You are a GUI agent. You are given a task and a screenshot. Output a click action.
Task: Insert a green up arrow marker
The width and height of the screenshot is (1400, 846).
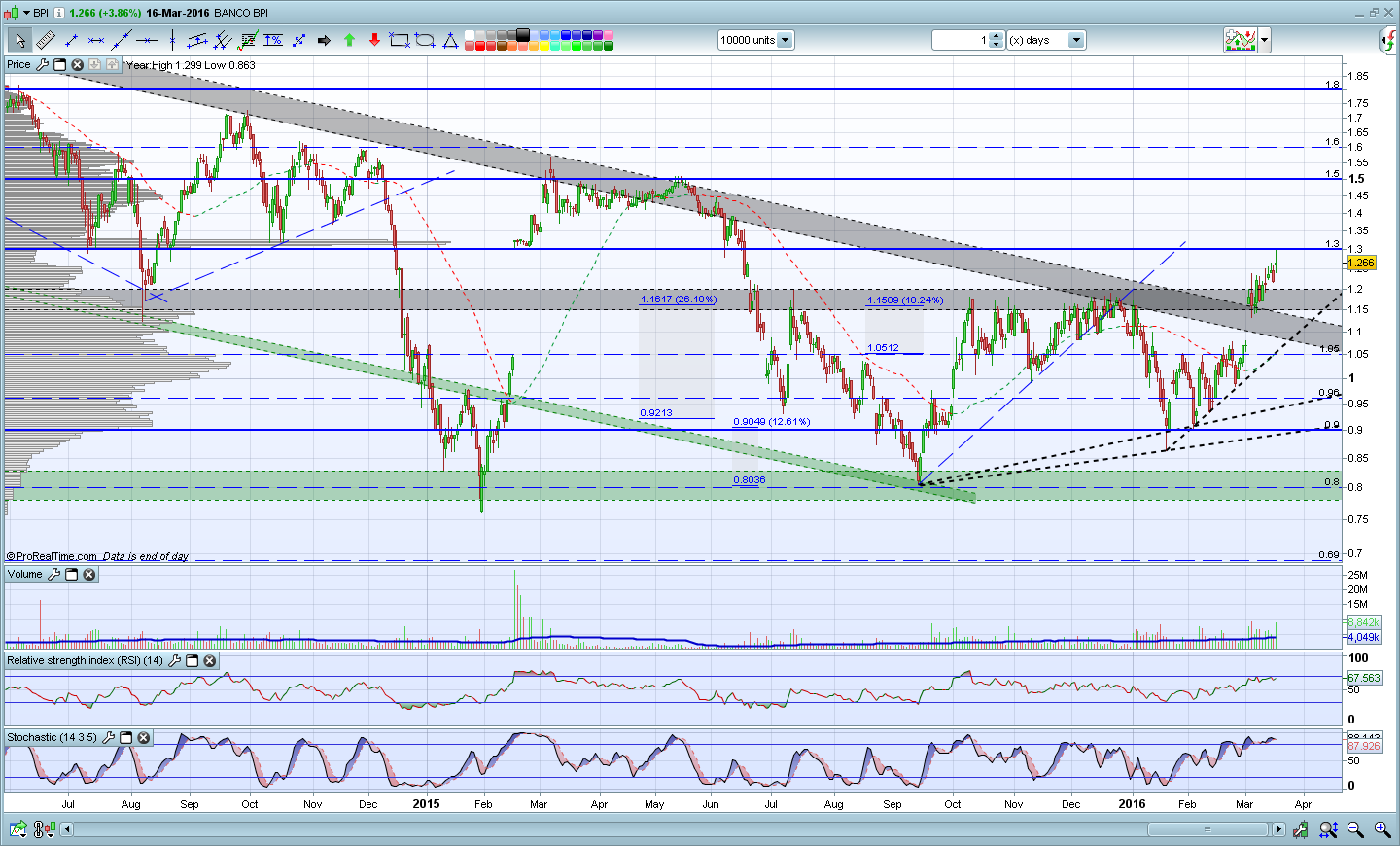click(349, 40)
